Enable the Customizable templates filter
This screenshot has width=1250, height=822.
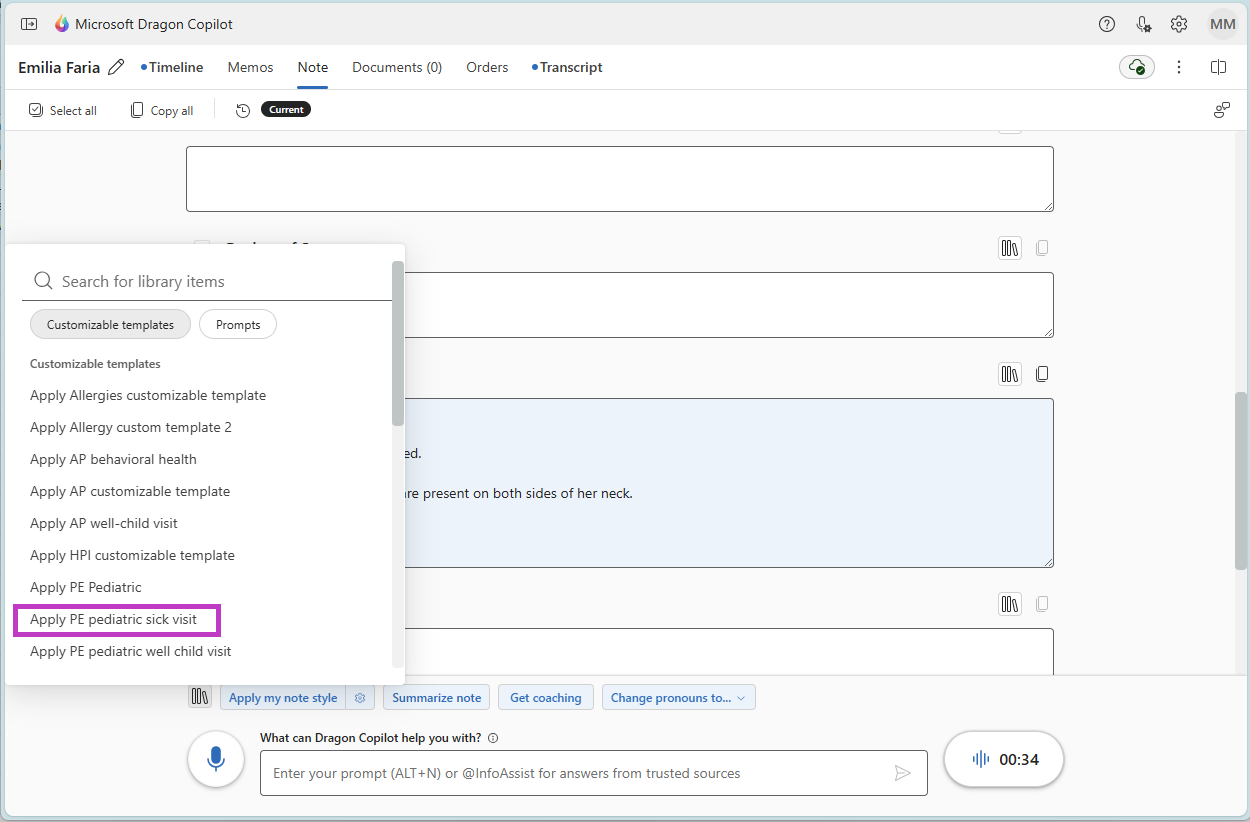click(x=110, y=324)
